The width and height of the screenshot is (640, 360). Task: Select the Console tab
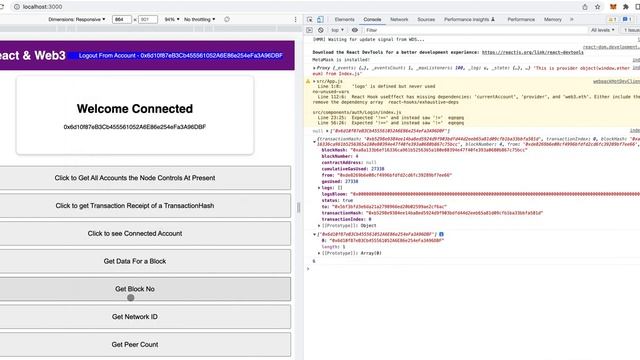pos(372,19)
